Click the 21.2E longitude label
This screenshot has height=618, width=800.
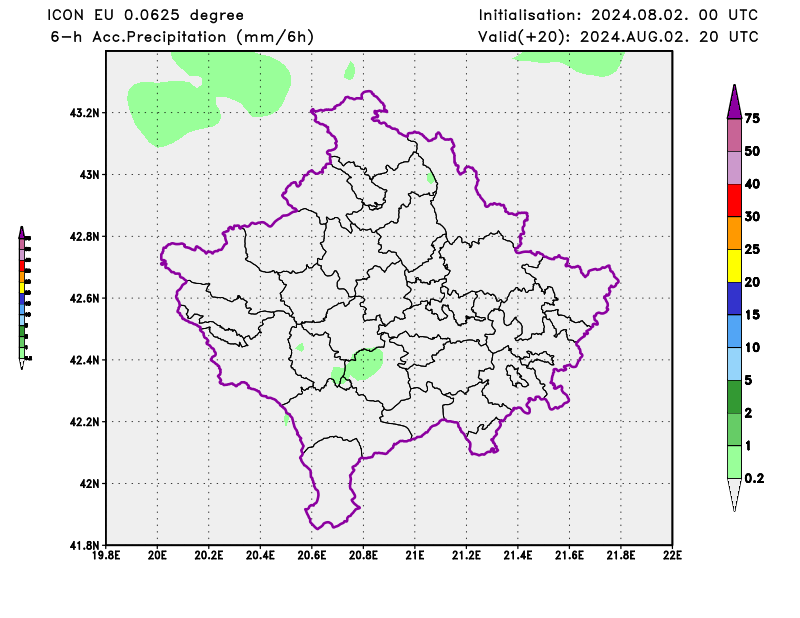pos(466,555)
